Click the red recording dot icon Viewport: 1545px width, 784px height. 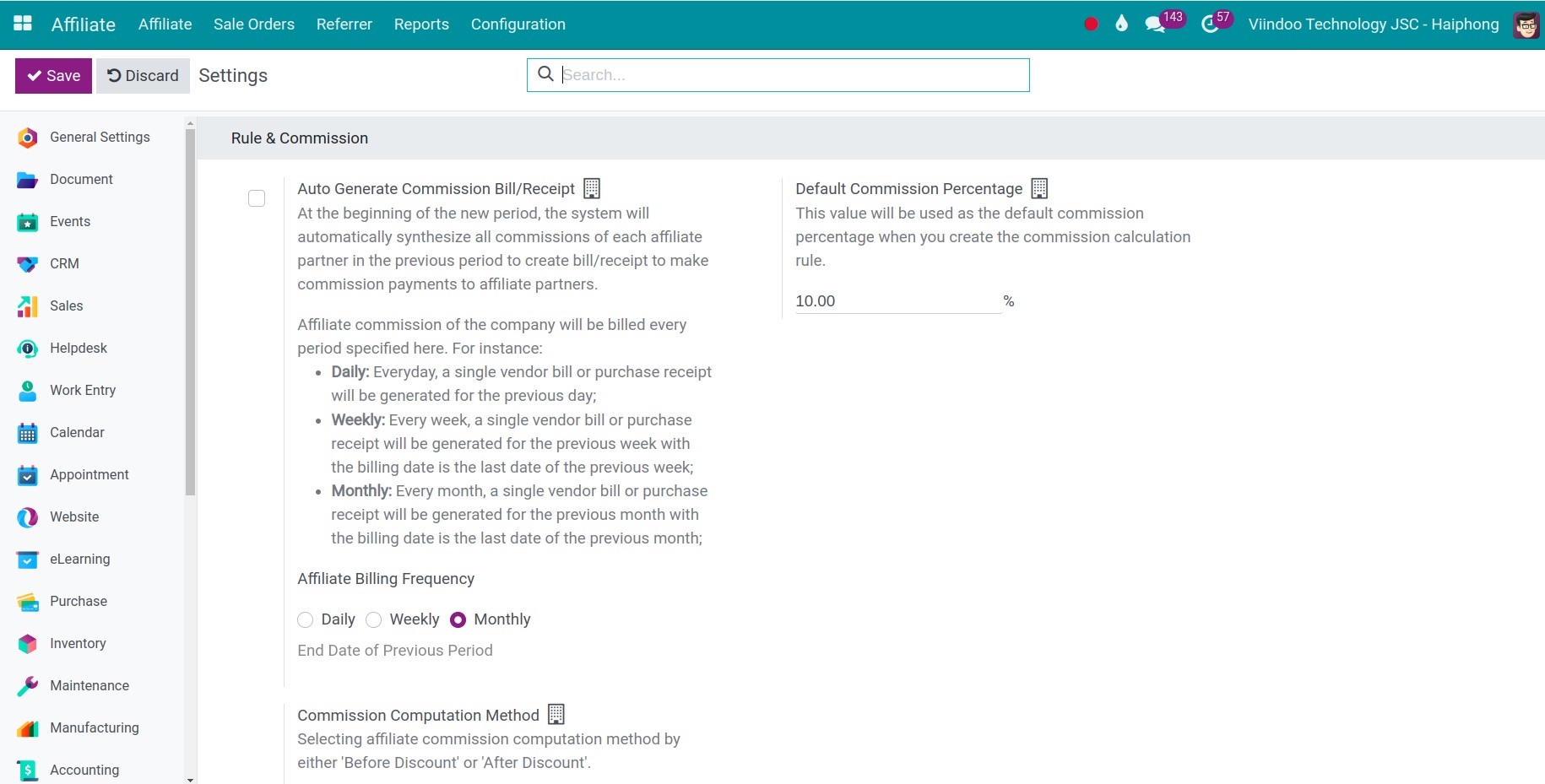(x=1091, y=24)
